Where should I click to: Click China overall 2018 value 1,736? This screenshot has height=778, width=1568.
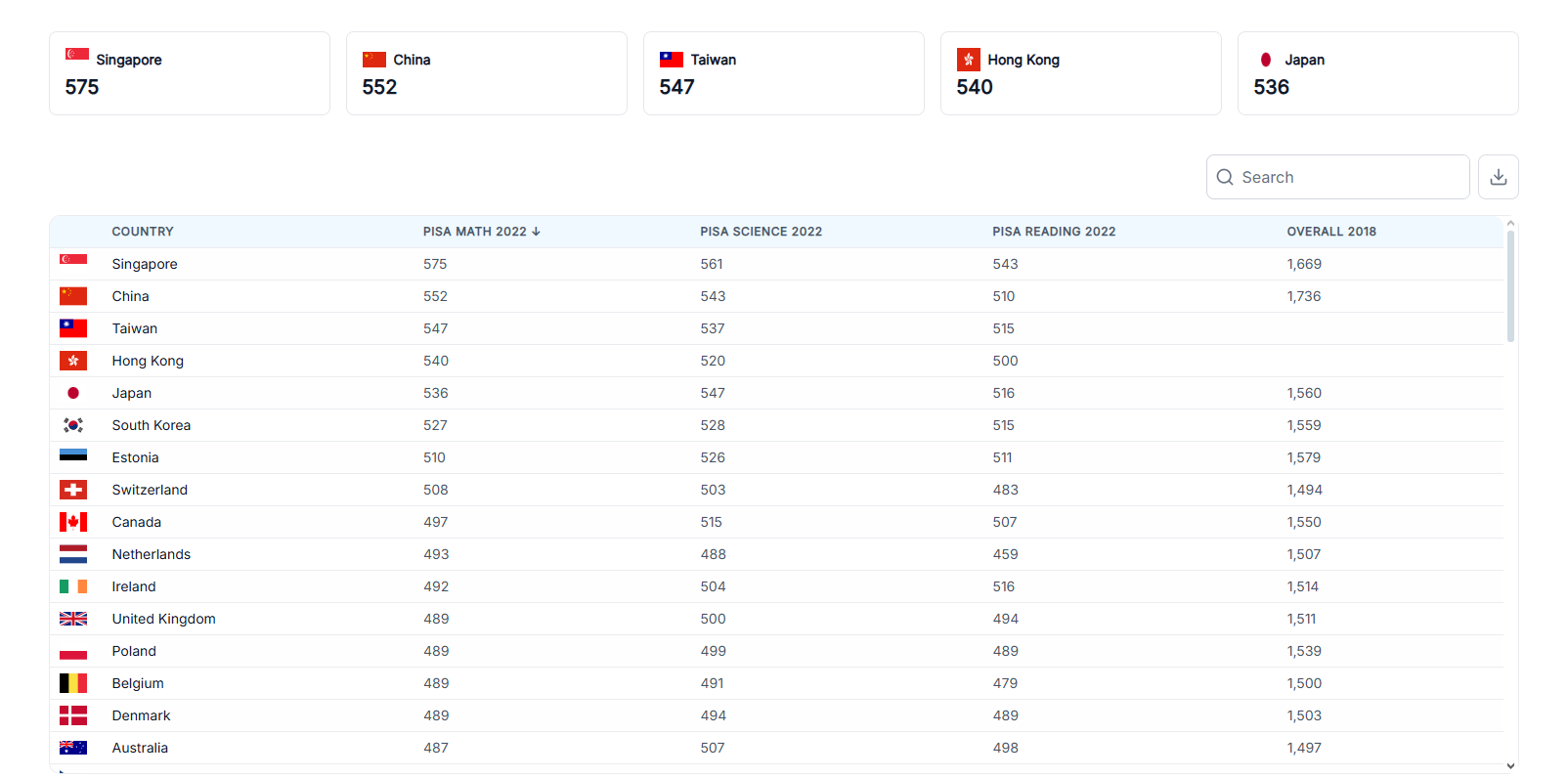tap(1304, 296)
